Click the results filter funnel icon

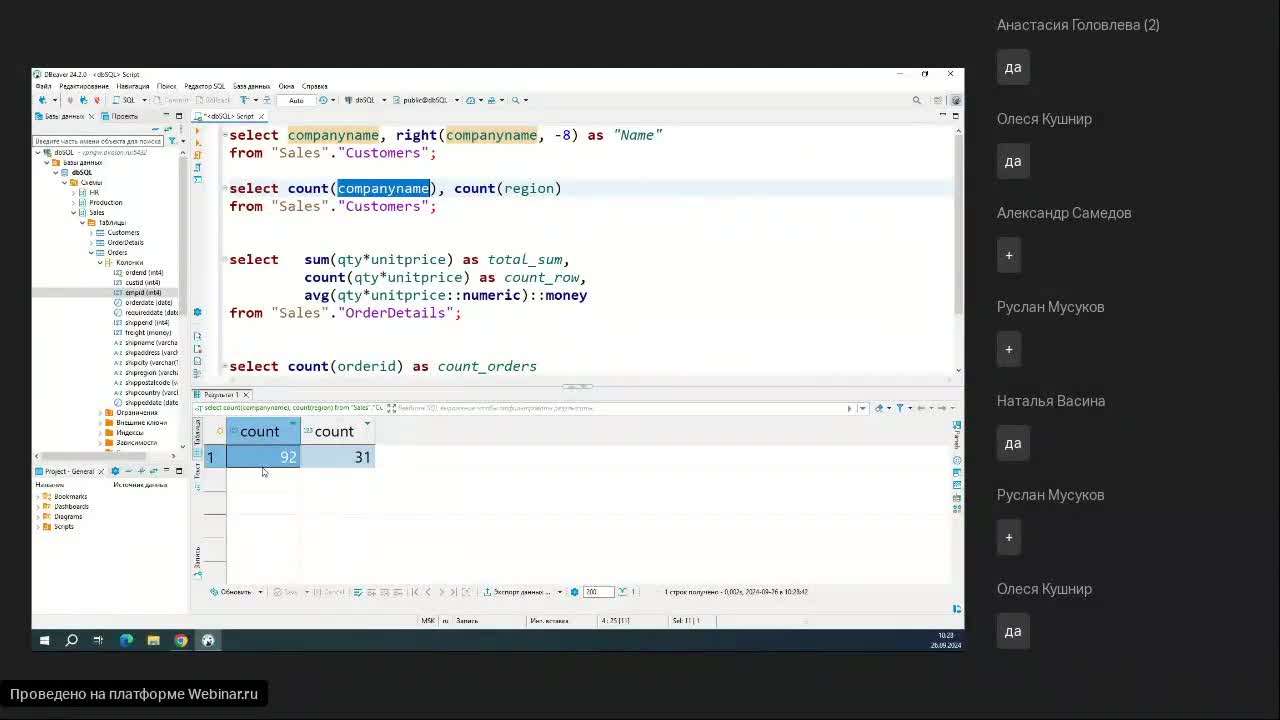point(899,408)
